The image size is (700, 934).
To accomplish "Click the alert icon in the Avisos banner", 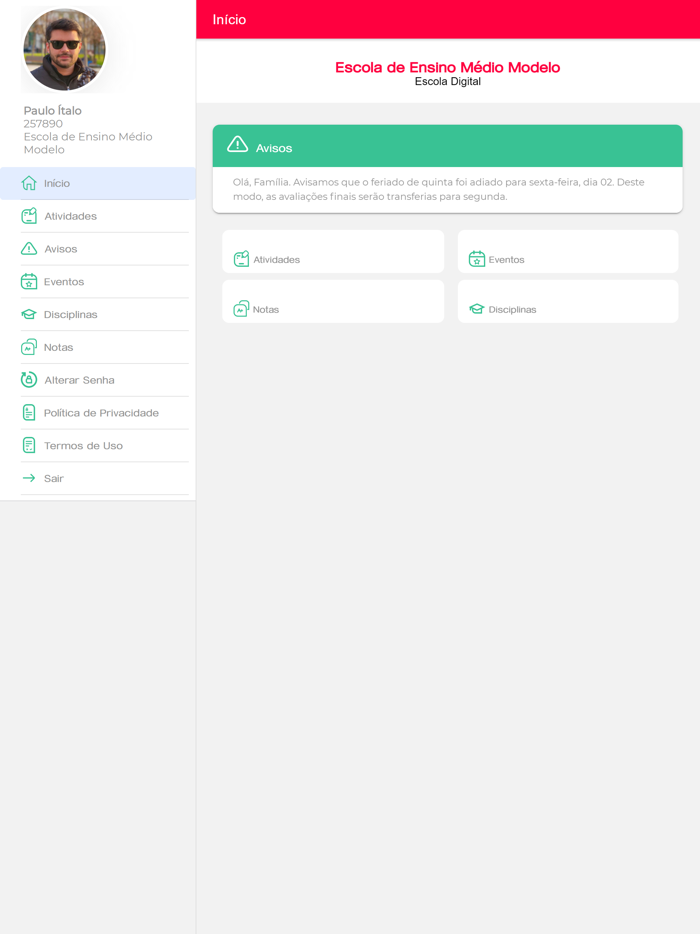I will point(237,145).
